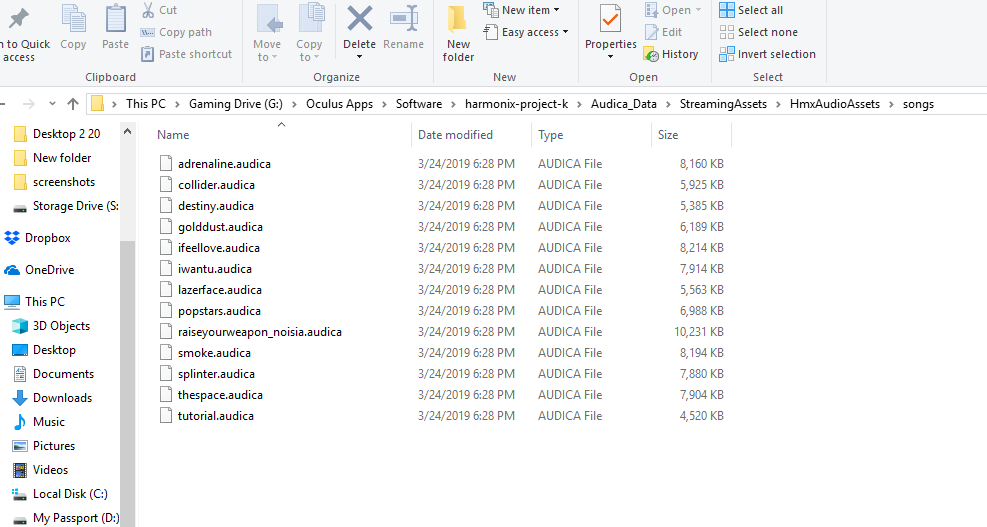Select the lazerface.audica file
The image size is (987, 527).
(220, 290)
